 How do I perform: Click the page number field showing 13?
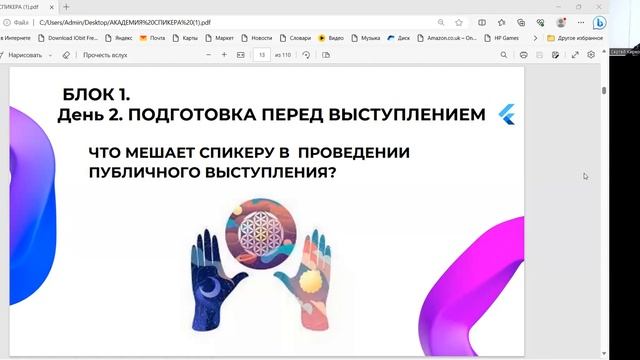(x=262, y=55)
